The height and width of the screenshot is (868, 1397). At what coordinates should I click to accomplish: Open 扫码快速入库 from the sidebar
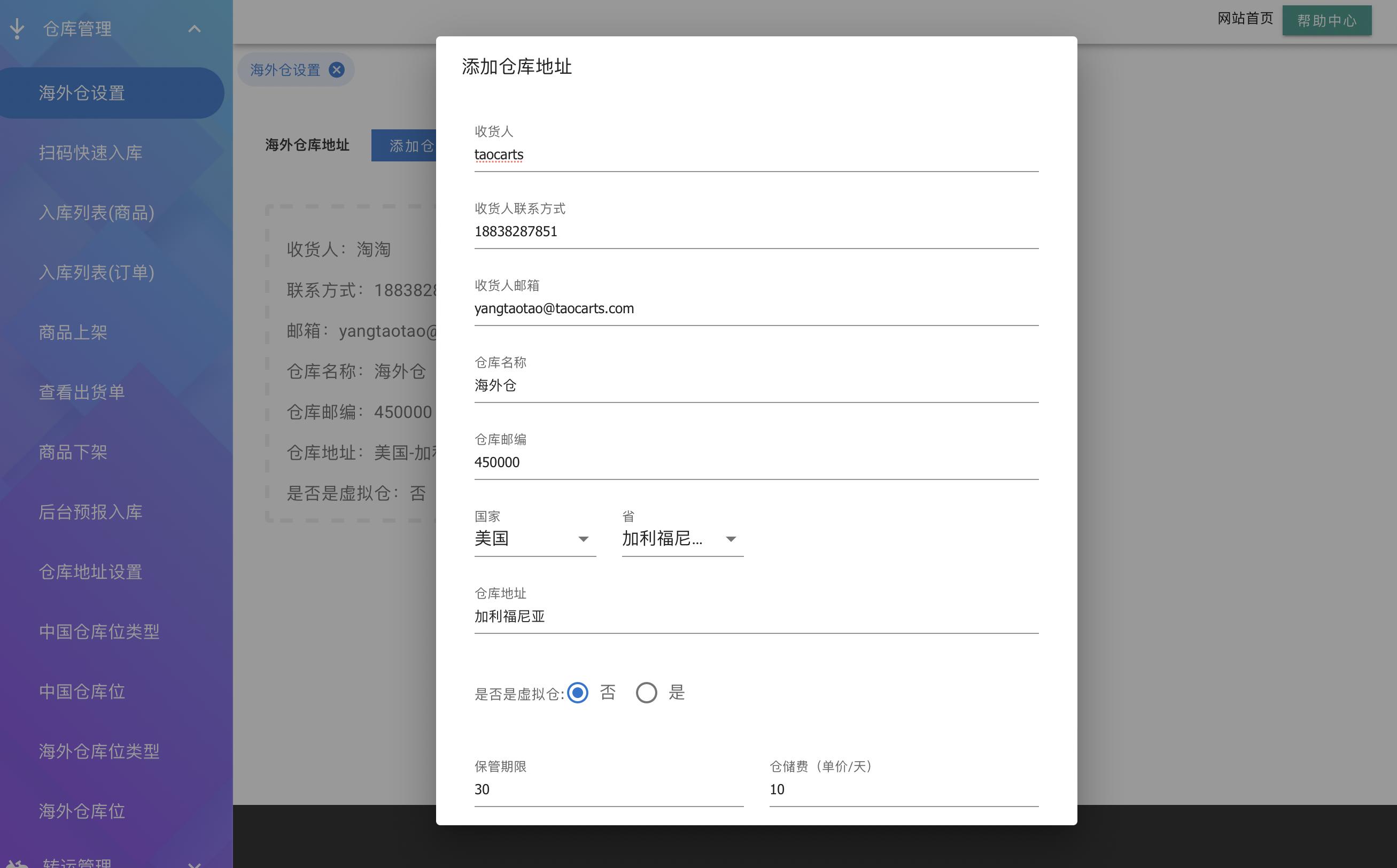click(x=90, y=153)
